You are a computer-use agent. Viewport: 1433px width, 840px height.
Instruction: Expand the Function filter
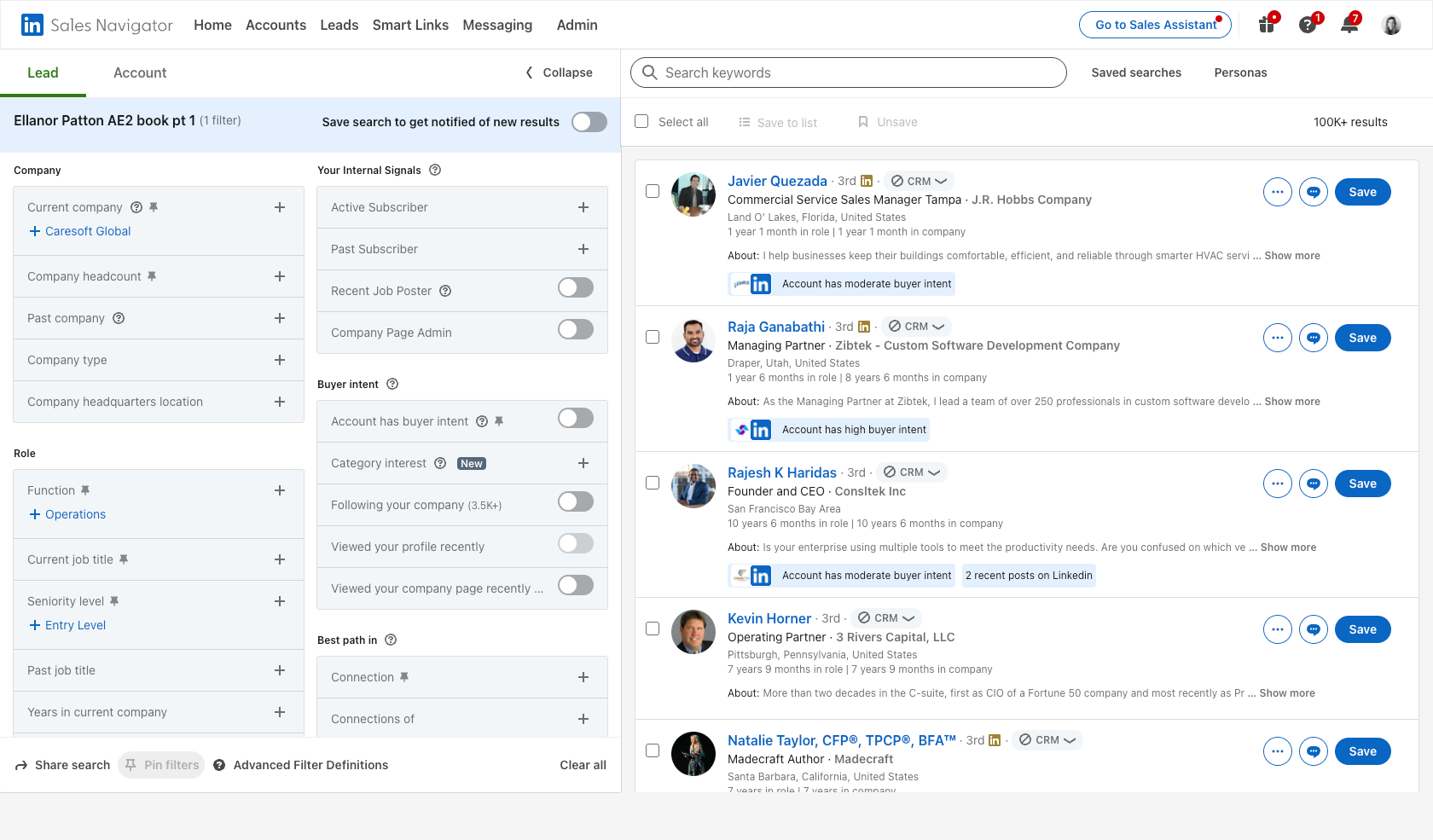click(x=280, y=490)
